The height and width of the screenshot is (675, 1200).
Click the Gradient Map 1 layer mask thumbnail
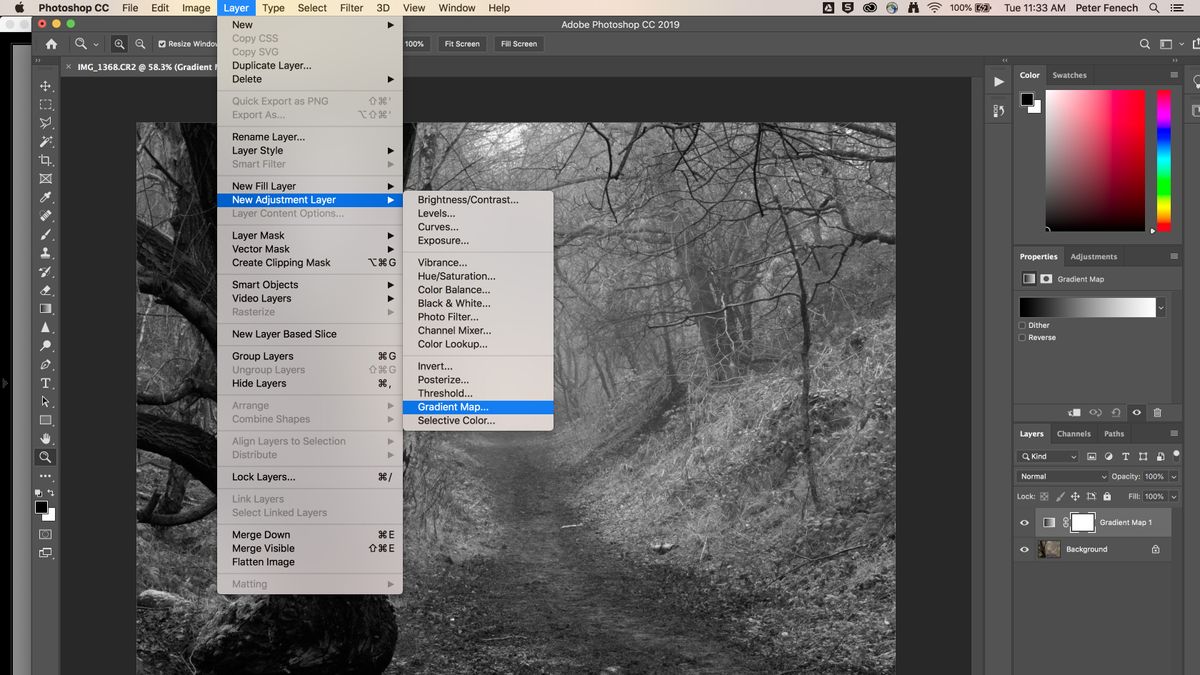tap(1082, 521)
